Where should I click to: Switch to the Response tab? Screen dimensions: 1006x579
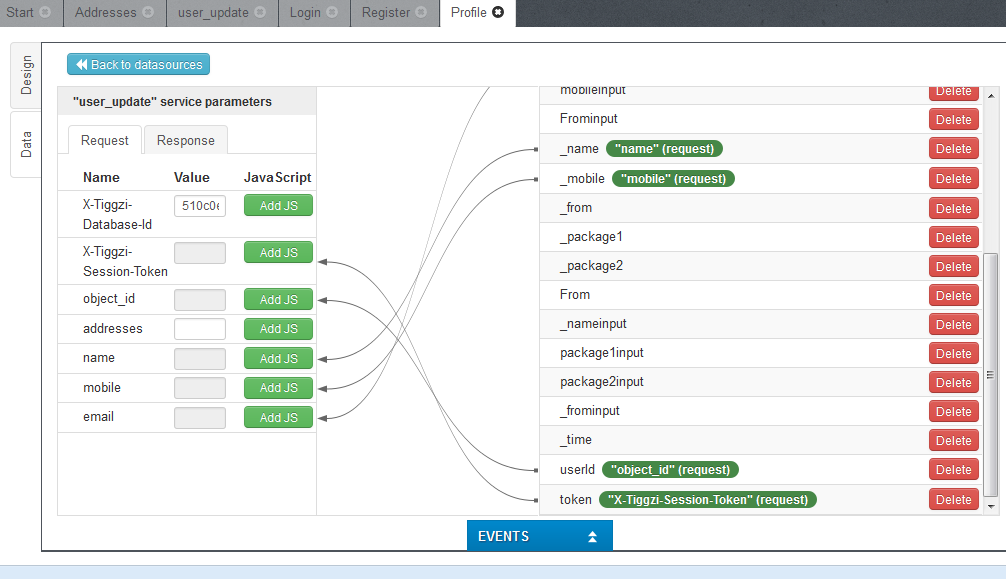click(x=186, y=140)
